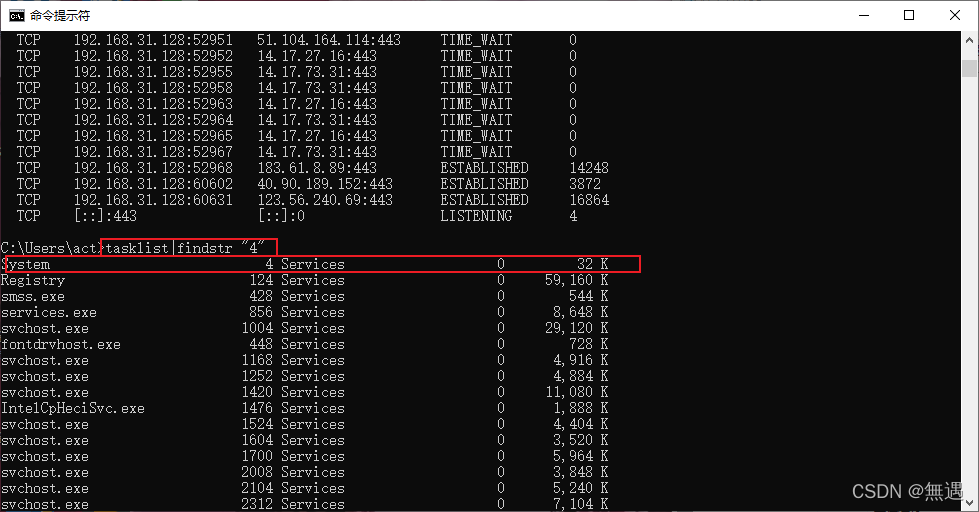Click the fontdrvhost.exe process name
Image resolution: width=979 pixels, height=512 pixels.
(x=61, y=345)
